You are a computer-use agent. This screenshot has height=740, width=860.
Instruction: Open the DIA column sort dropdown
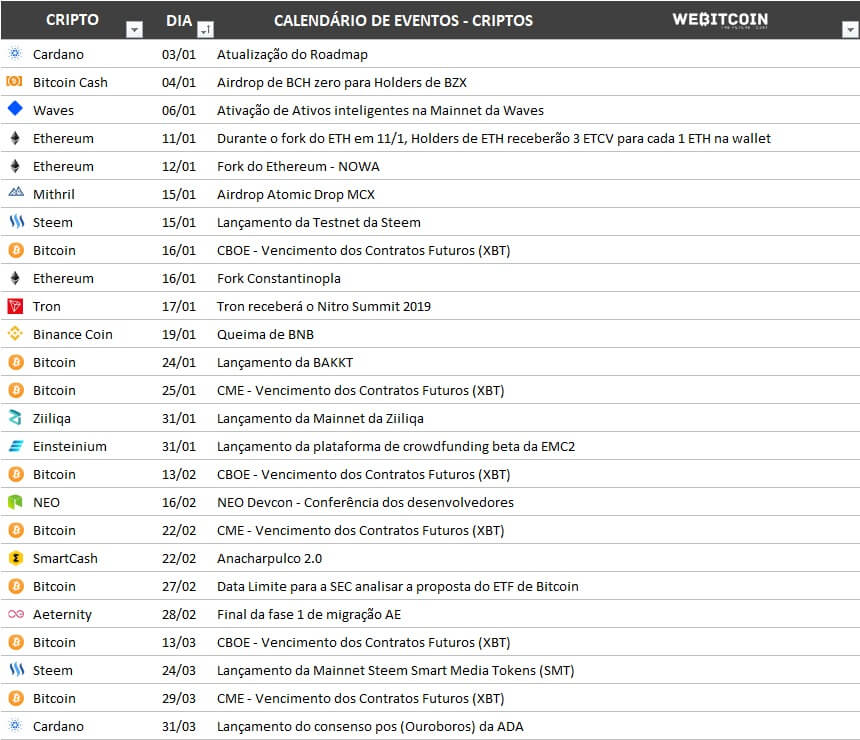[205, 30]
